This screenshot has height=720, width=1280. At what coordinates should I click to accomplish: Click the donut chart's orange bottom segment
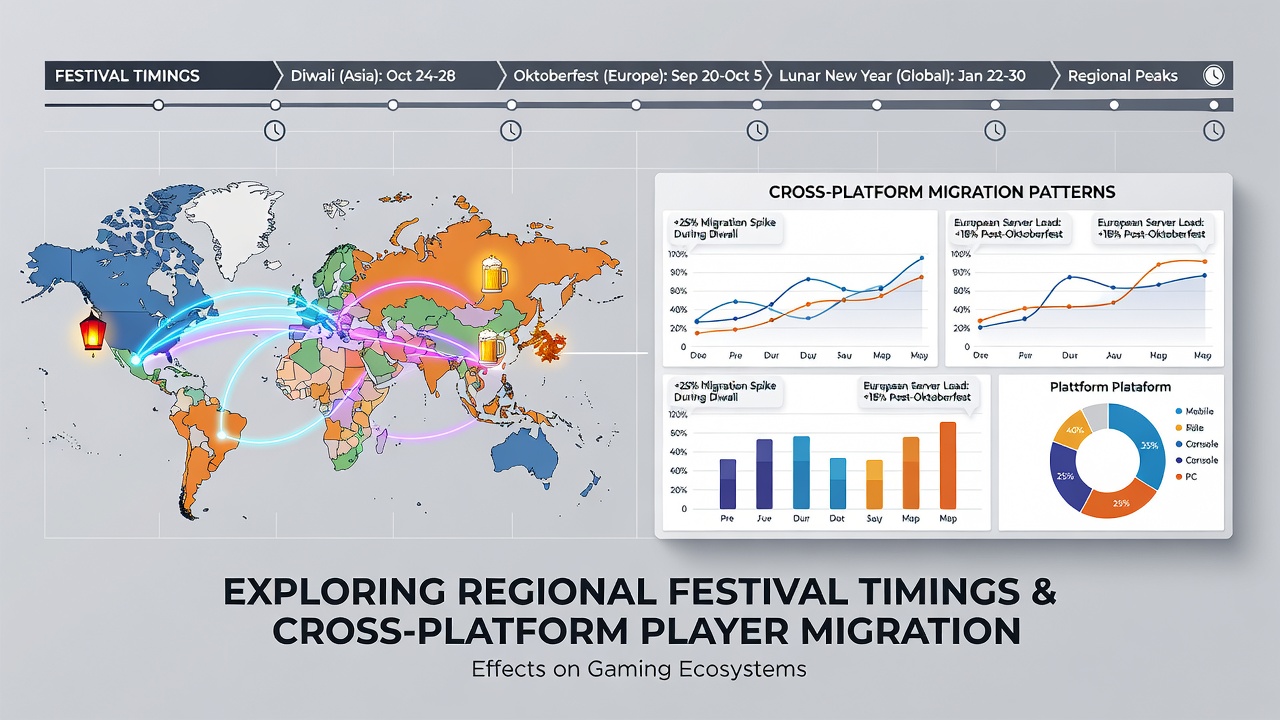pos(1120,501)
